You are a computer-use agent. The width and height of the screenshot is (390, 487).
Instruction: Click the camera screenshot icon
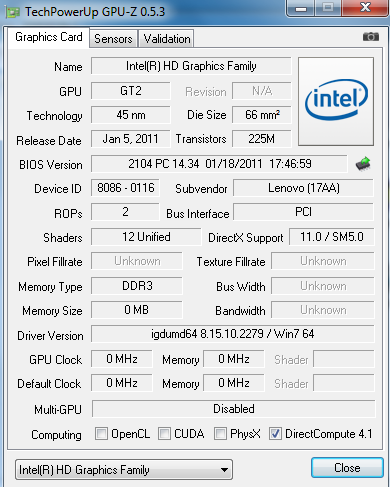pos(371,37)
